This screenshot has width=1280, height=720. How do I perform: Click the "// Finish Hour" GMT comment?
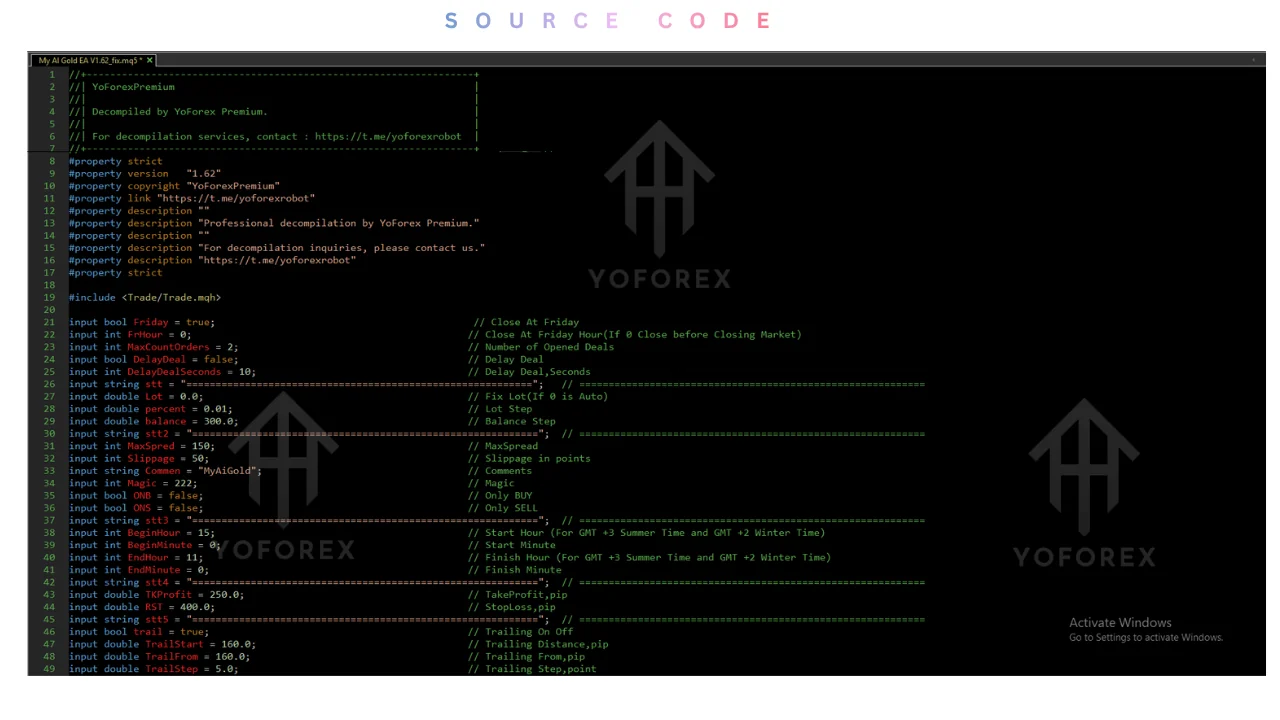point(649,557)
